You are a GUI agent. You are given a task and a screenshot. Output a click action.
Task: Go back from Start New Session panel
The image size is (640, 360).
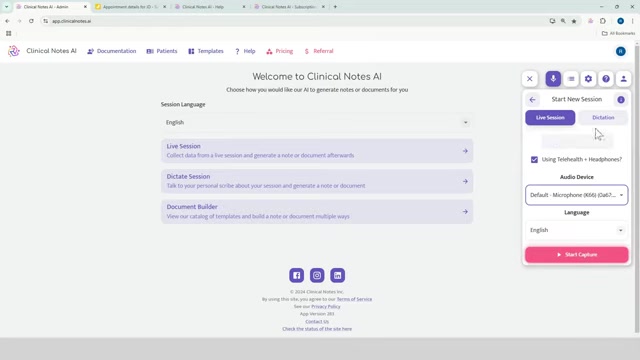pyautogui.click(x=532, y=100)
